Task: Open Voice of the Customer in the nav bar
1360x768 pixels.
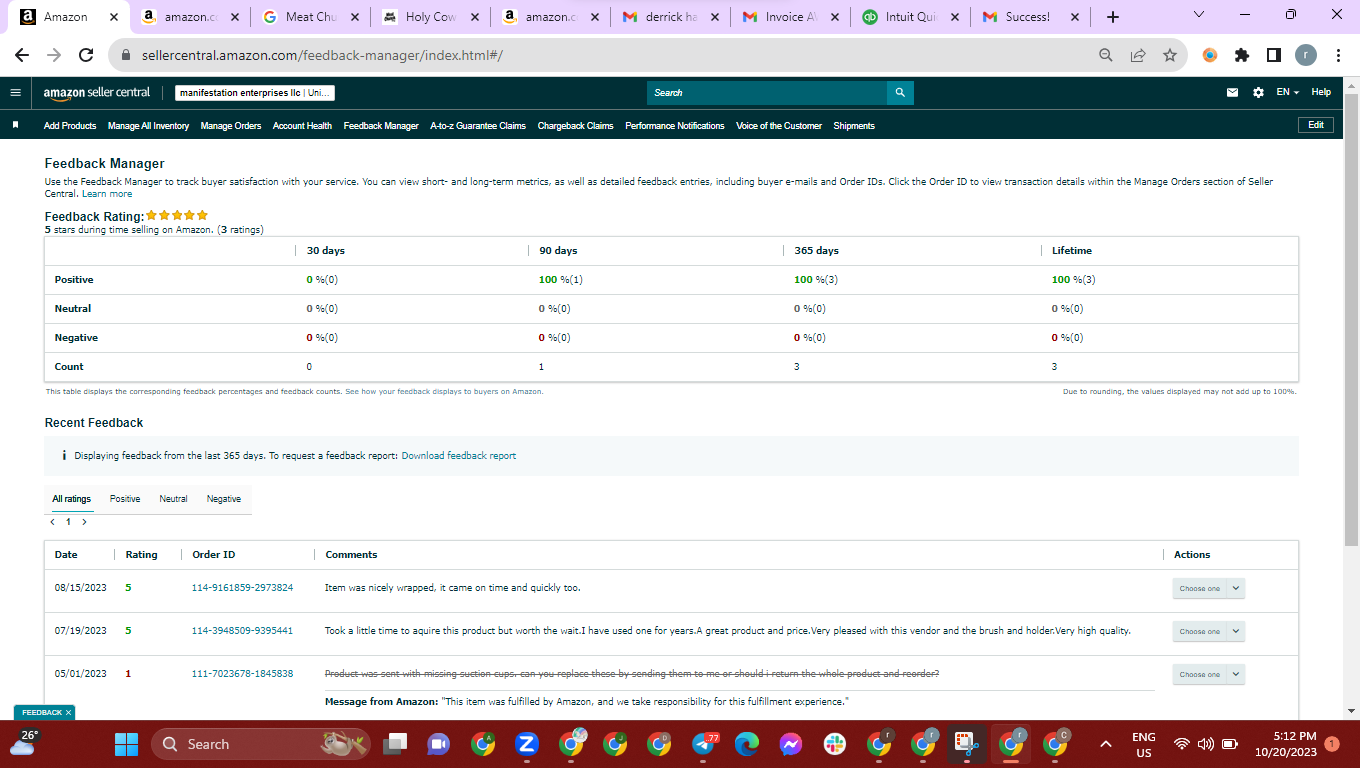Action: [x=779, y=126]
